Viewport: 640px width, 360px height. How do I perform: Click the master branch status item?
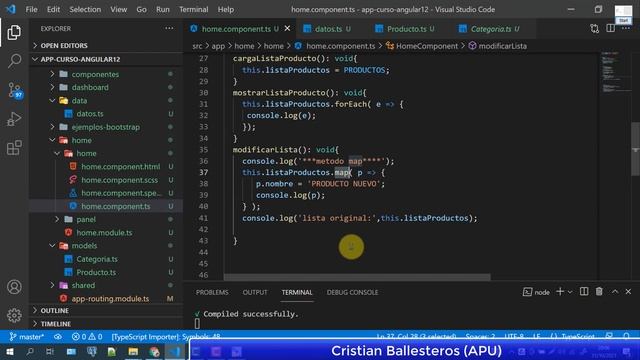[x=27, y=337]
